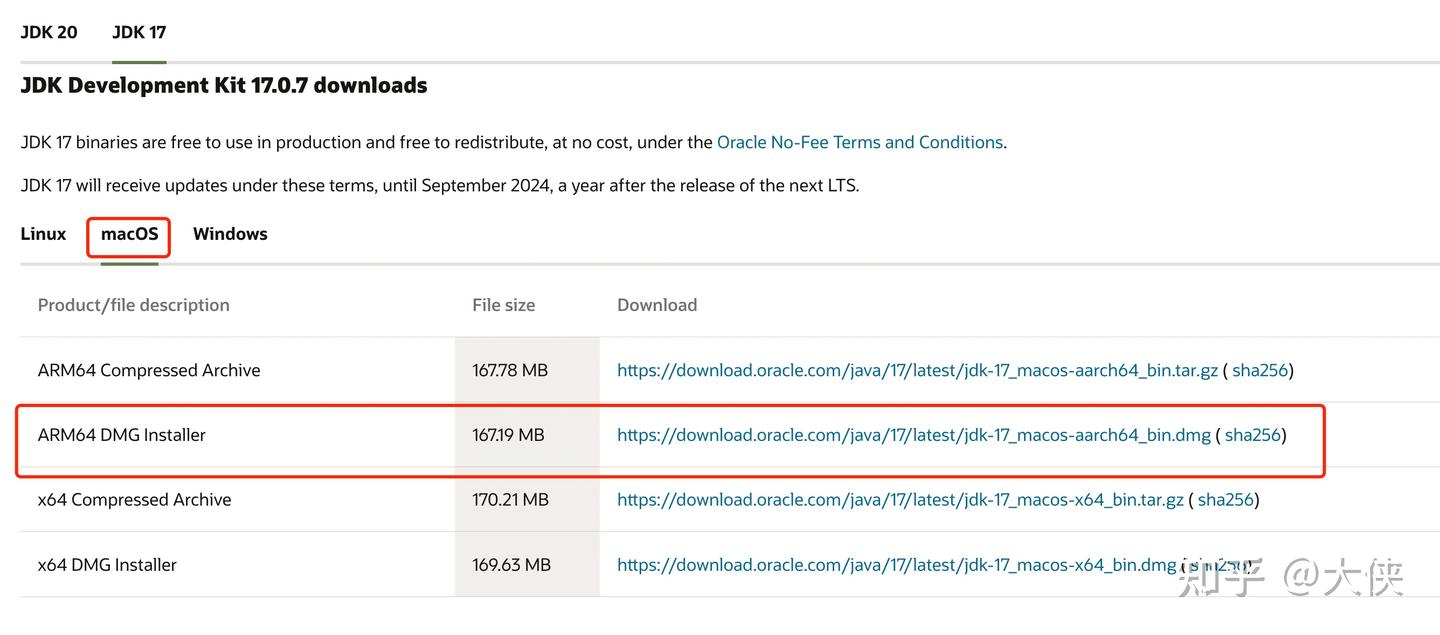Select the JDK 17 tab
Viewport: 1440px width, 635px height.
click(139, 32)
